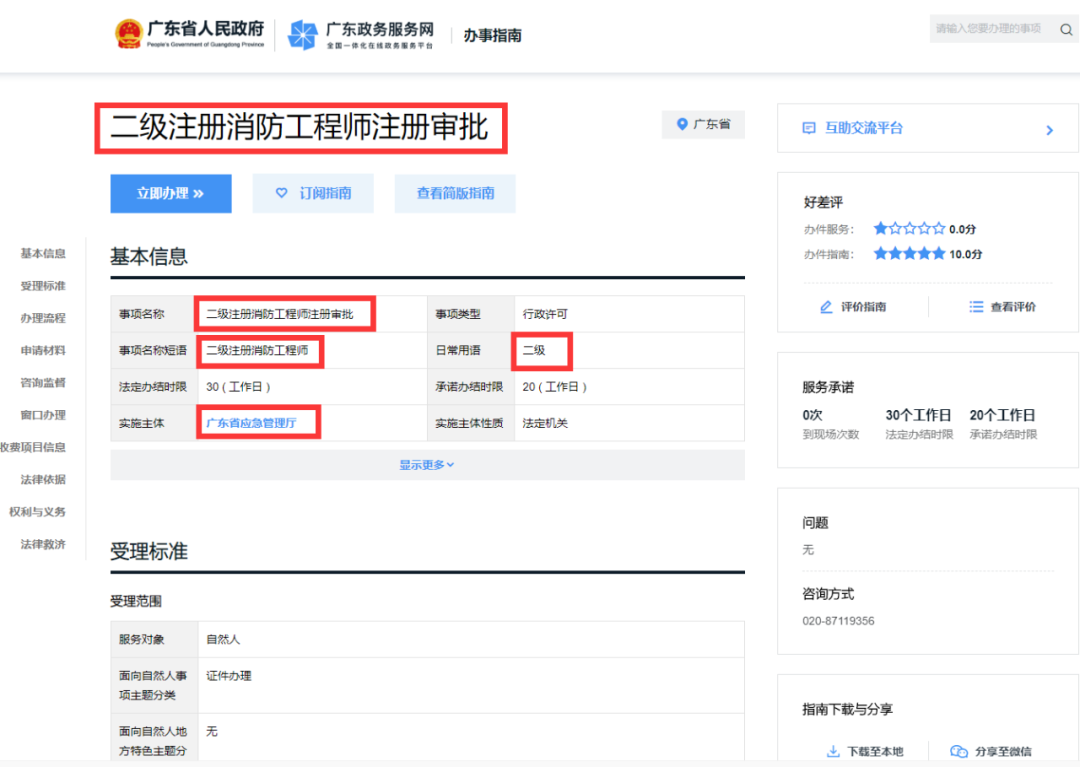Click the 订阅指南 button

tap(313, 194)
